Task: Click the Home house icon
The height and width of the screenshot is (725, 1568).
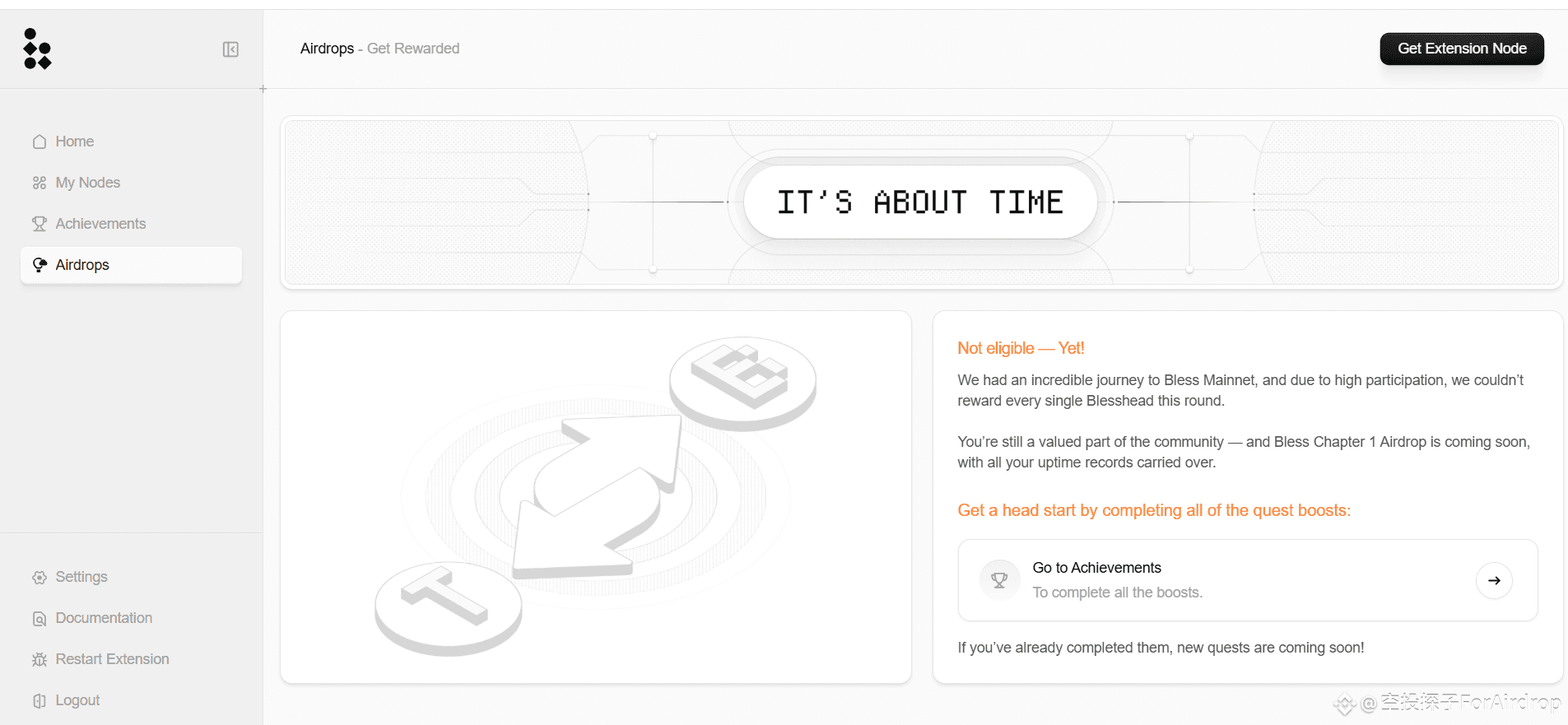Action: pos(39,142)
